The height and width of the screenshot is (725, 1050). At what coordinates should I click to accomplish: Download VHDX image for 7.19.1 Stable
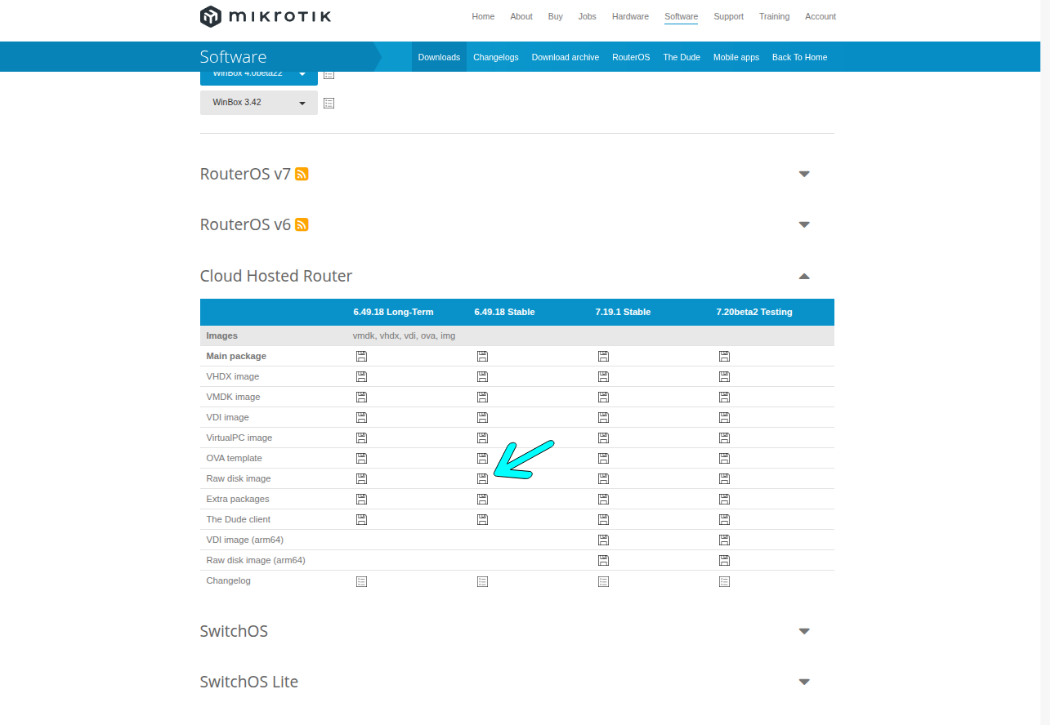[603, 377]
